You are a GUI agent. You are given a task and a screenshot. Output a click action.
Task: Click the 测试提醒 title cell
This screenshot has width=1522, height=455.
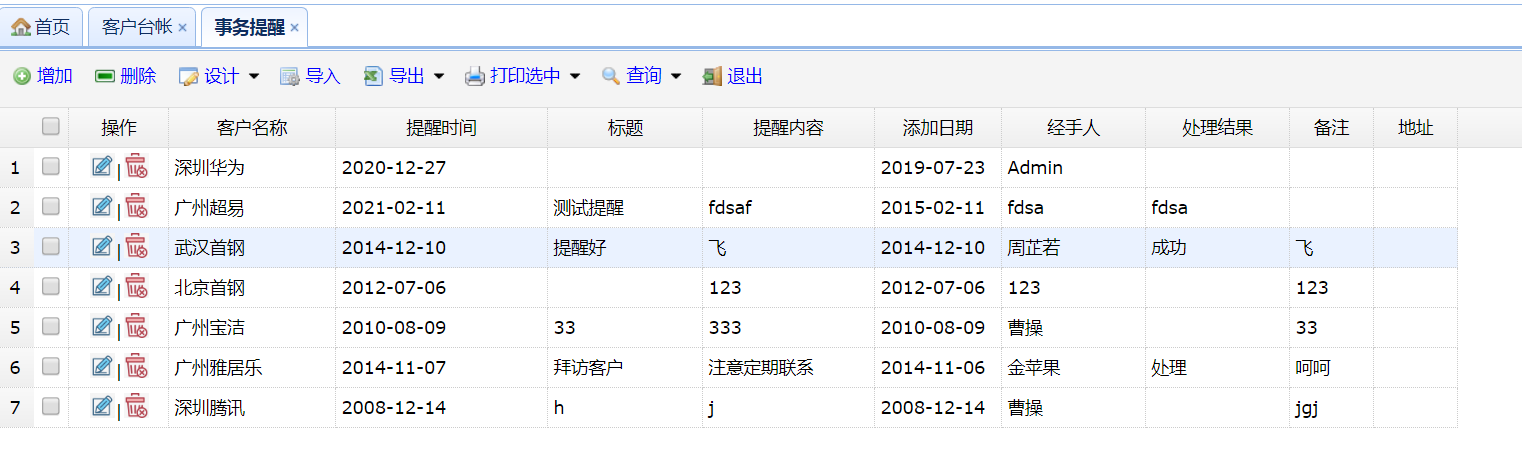coord(625,208)
